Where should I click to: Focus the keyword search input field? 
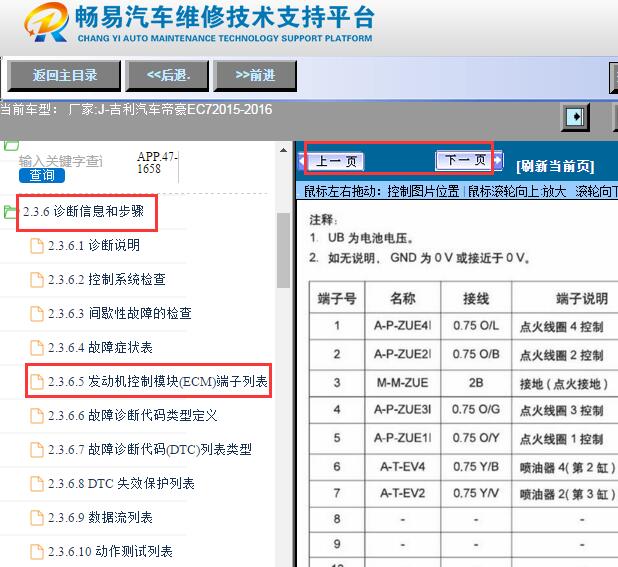click(x=61, y=161)
